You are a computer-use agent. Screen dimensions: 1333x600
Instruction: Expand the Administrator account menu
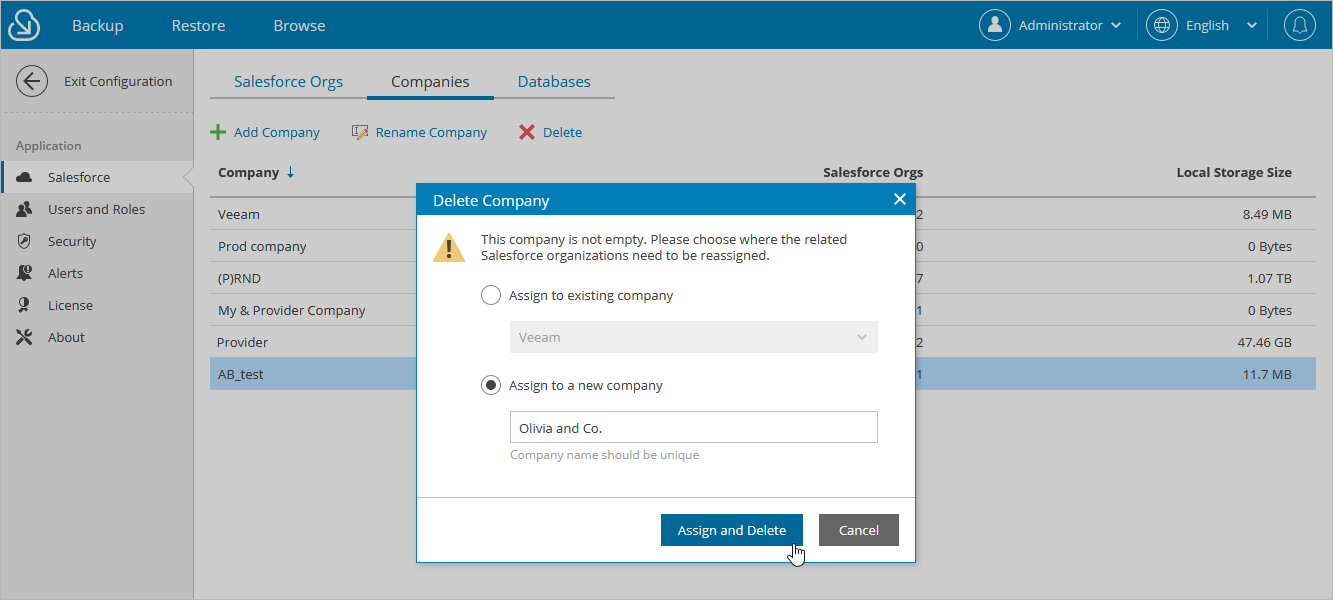tap(1116, 25)
